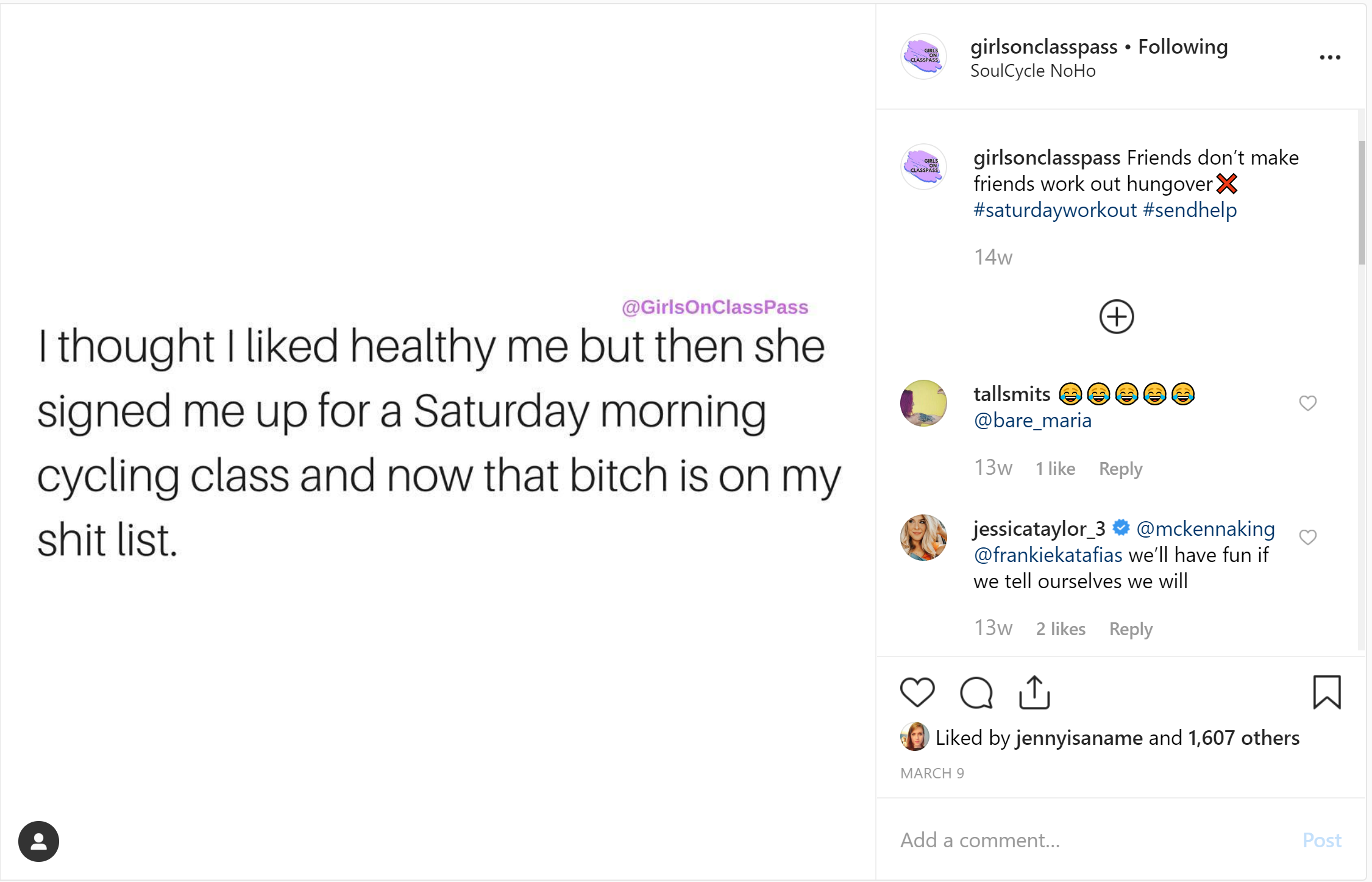1372x882 pixels.
Task: Like the tallsmits comment
Action: click(x=1307, y=403)
